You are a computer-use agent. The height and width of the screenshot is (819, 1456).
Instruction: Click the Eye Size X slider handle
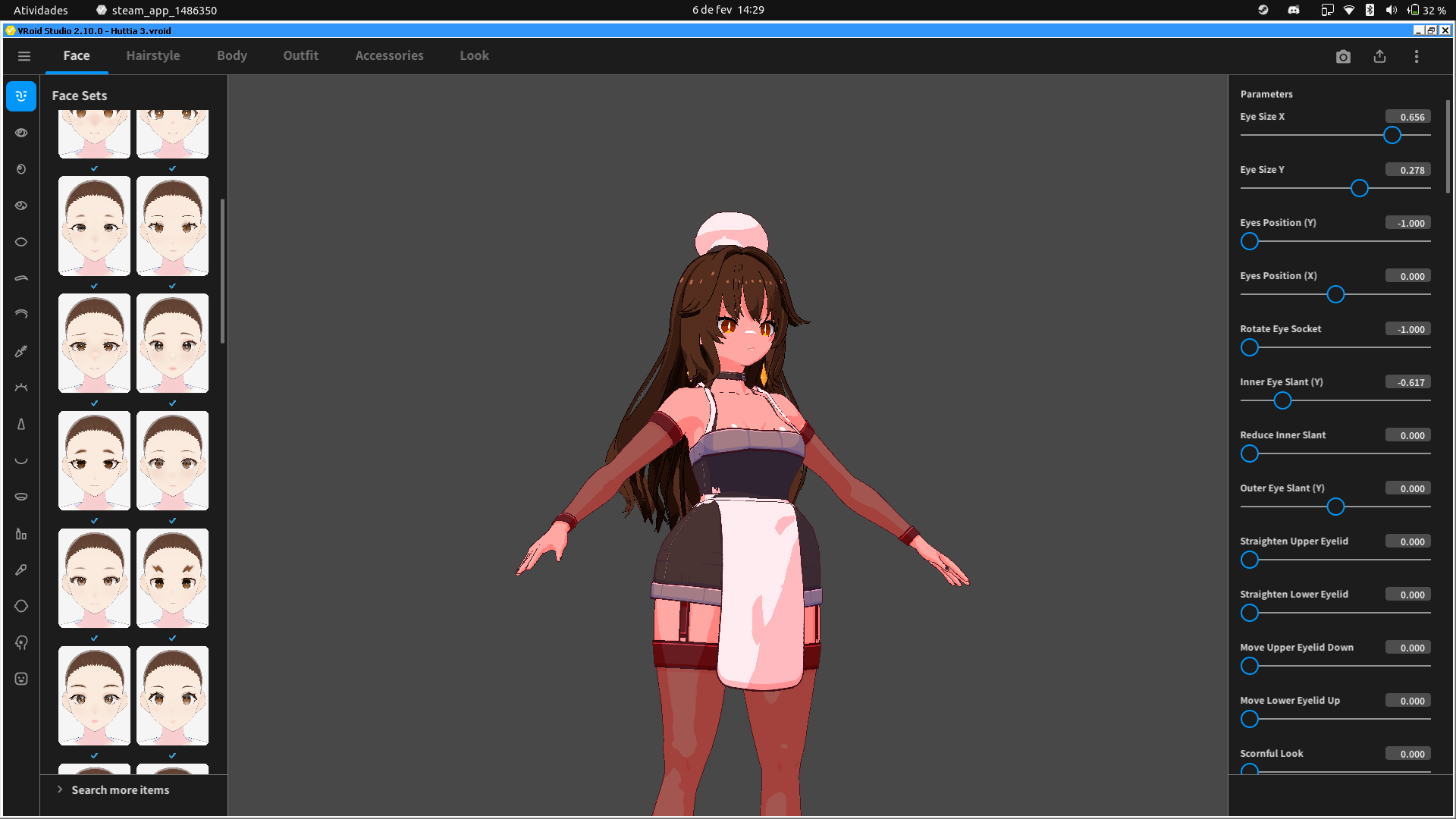[x=1392, y=136]
